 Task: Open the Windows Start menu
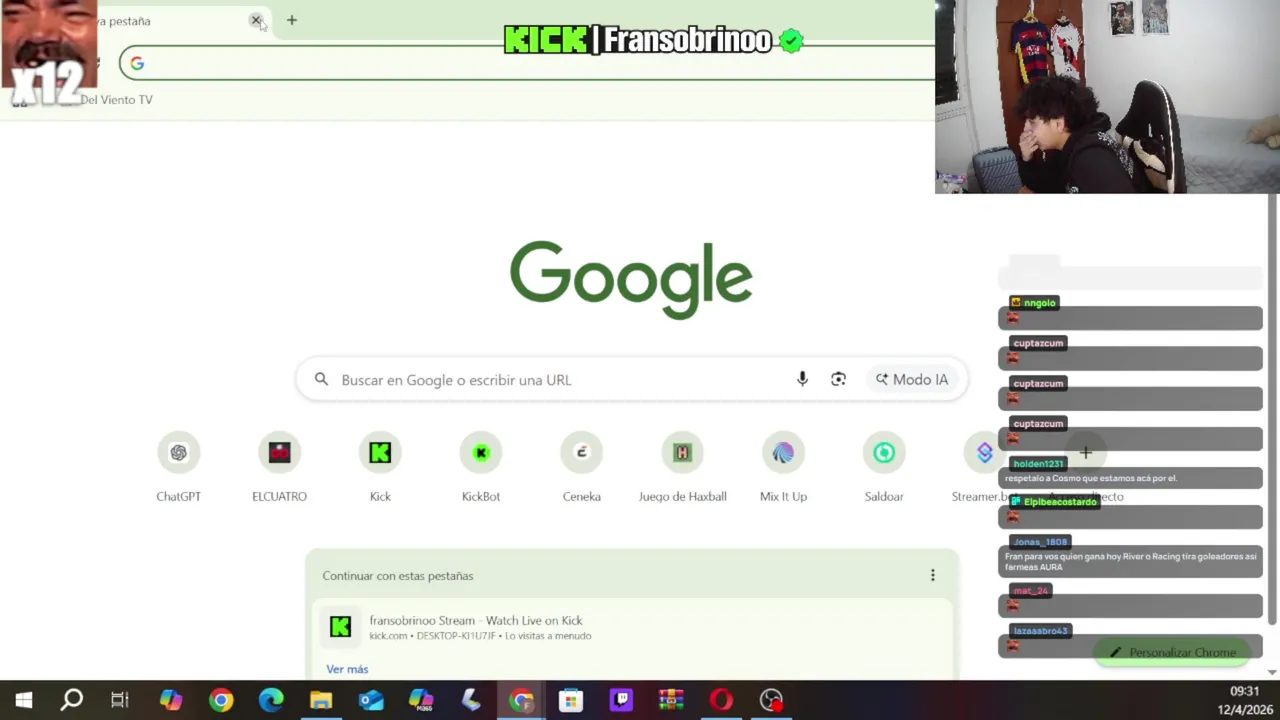coord(24,700)
